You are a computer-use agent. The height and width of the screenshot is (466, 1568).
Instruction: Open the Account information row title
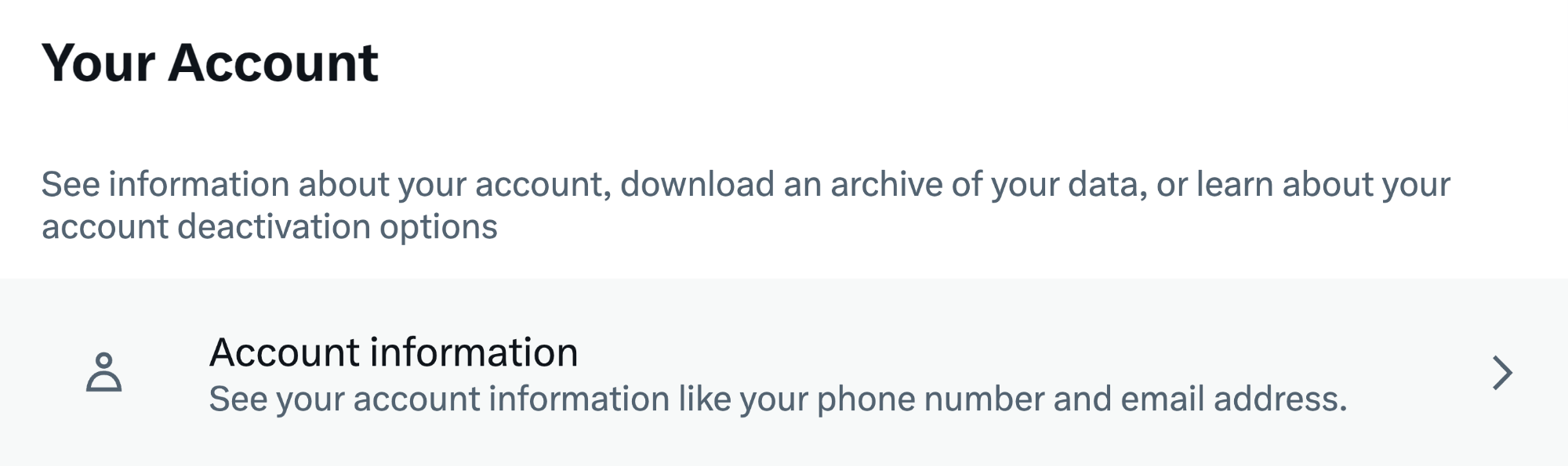pyautogui.click(x=394, y=352)
